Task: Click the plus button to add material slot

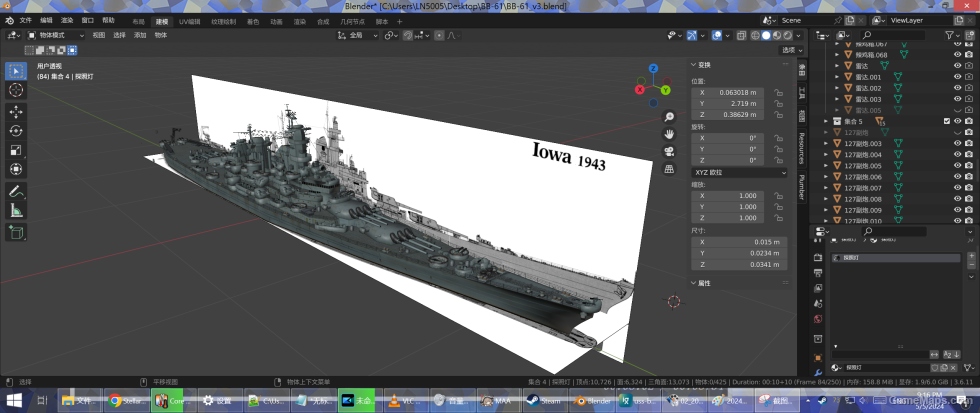Action: point(971,257)
